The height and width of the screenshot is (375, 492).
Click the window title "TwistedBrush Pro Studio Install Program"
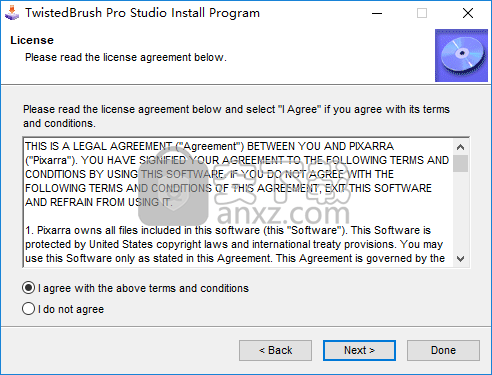click(142, 13)
